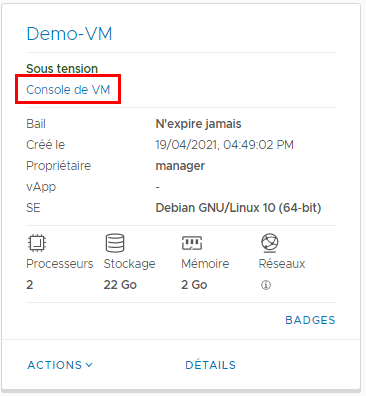The height and width of the screenshot is (396, 366).
Task: Select the Debian GNU/Linux 10 (64-bit) text
Action: tap(238, 208)
